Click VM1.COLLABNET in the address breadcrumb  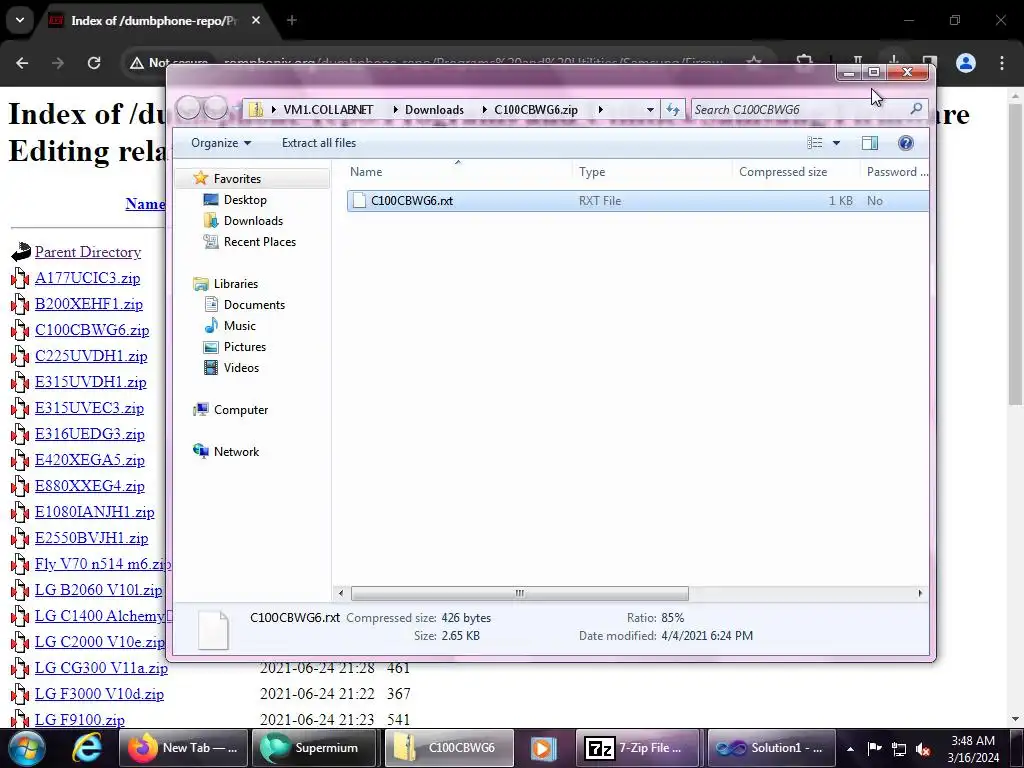coord(328,110)
